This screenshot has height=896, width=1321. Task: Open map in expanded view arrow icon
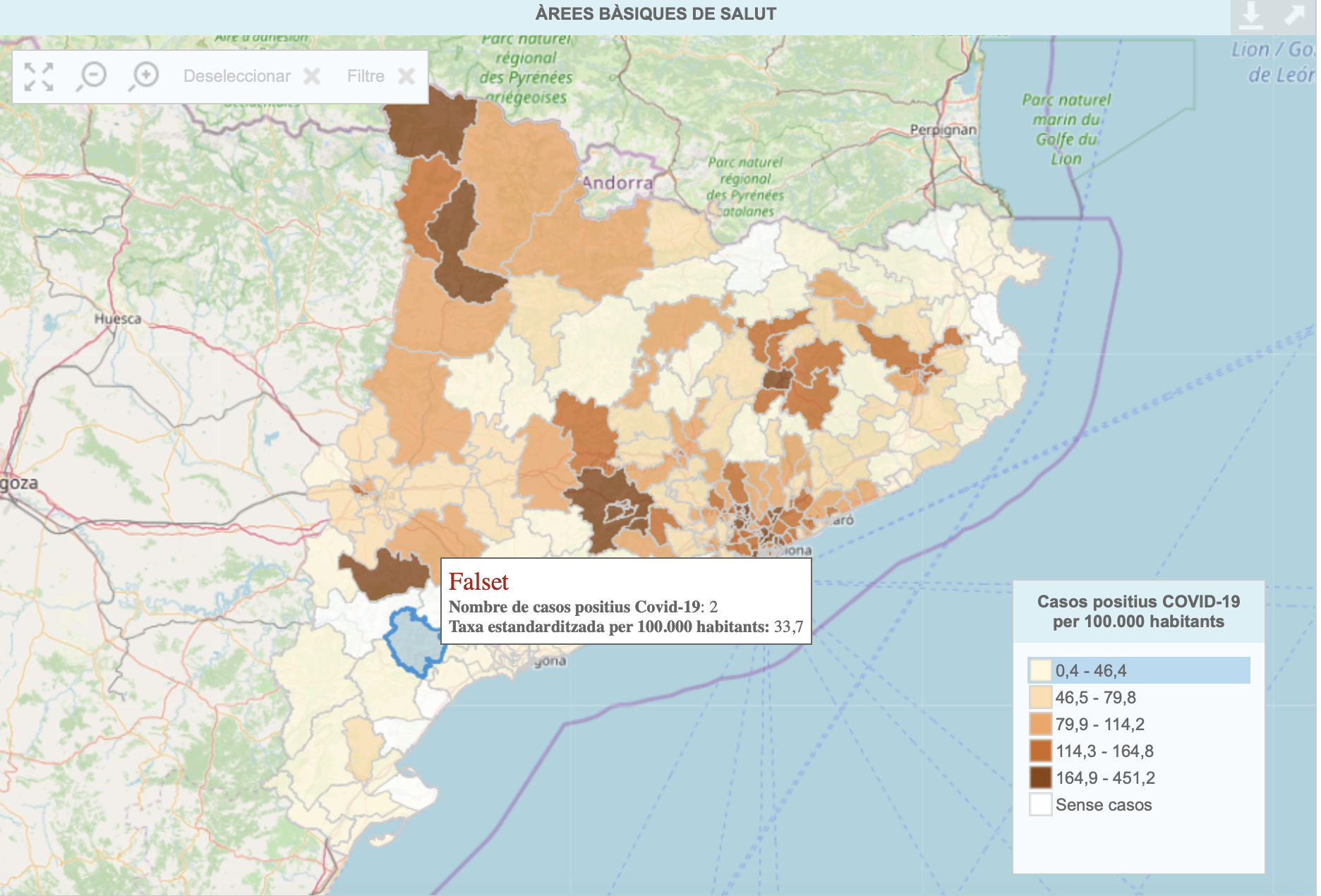click(x=1295, y=16)
